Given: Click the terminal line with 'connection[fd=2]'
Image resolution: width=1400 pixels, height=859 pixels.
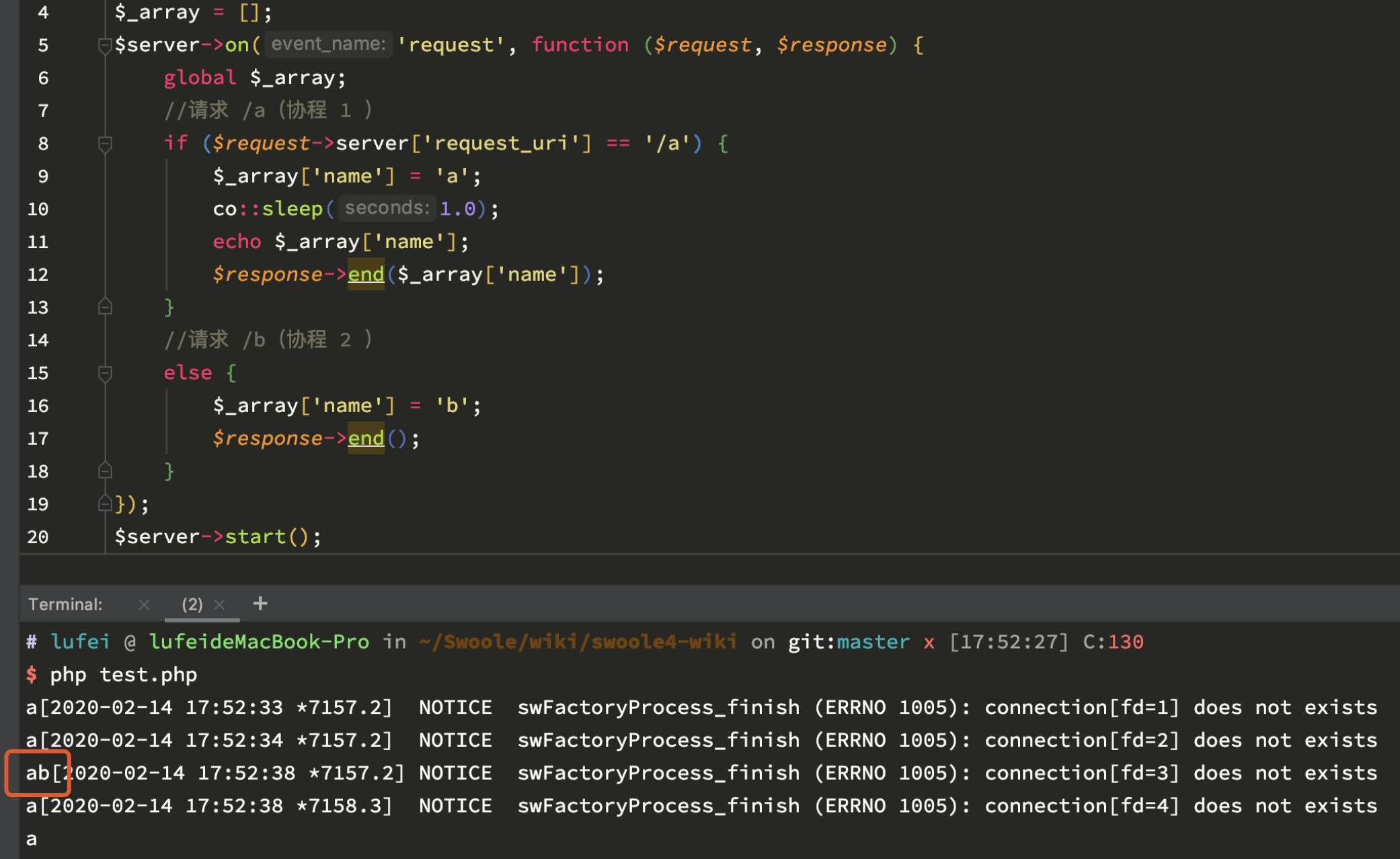Looking at the screenshot, I should [702, 741].
